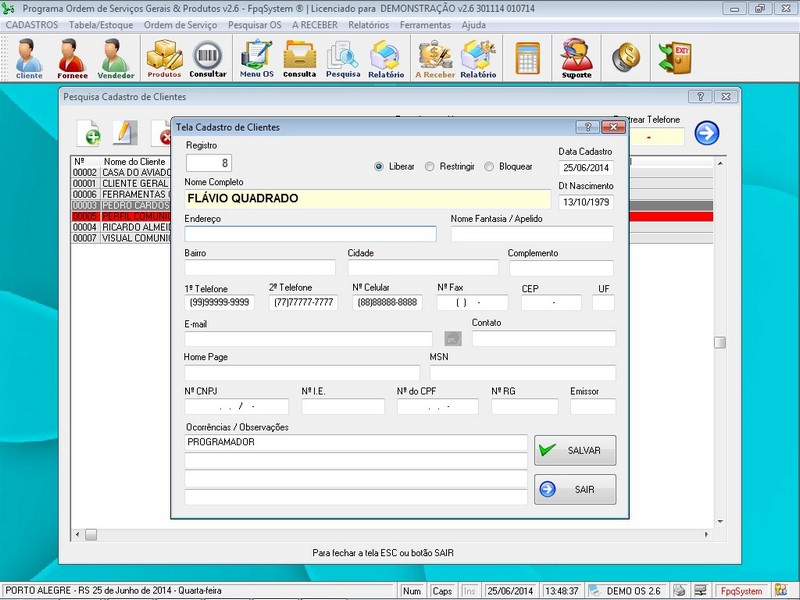The image size is (800, 600).
Task: Click the E-mail input field
Action: 308,339
